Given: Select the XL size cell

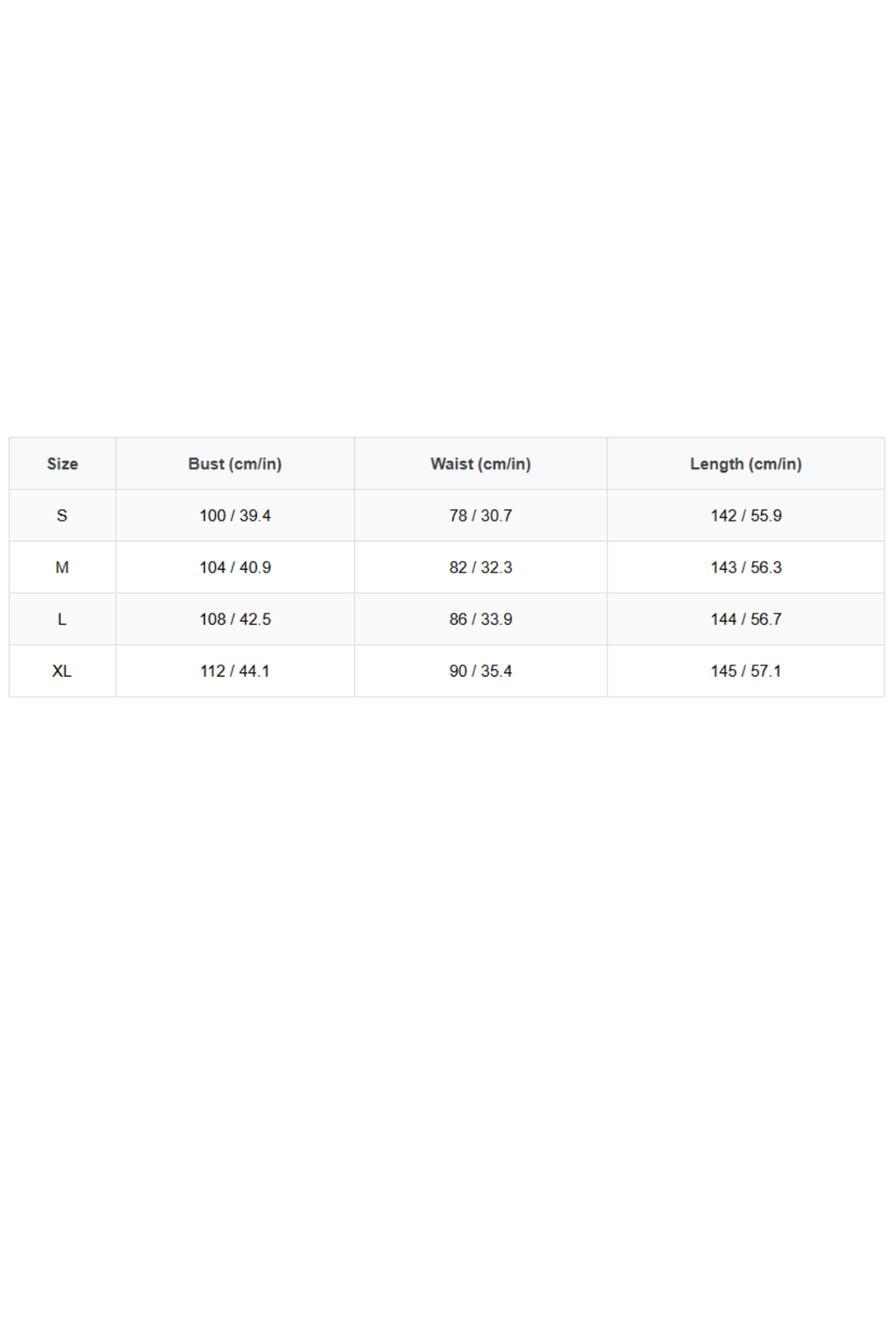Looking at the screenshot, I should [x=63, y=671].
